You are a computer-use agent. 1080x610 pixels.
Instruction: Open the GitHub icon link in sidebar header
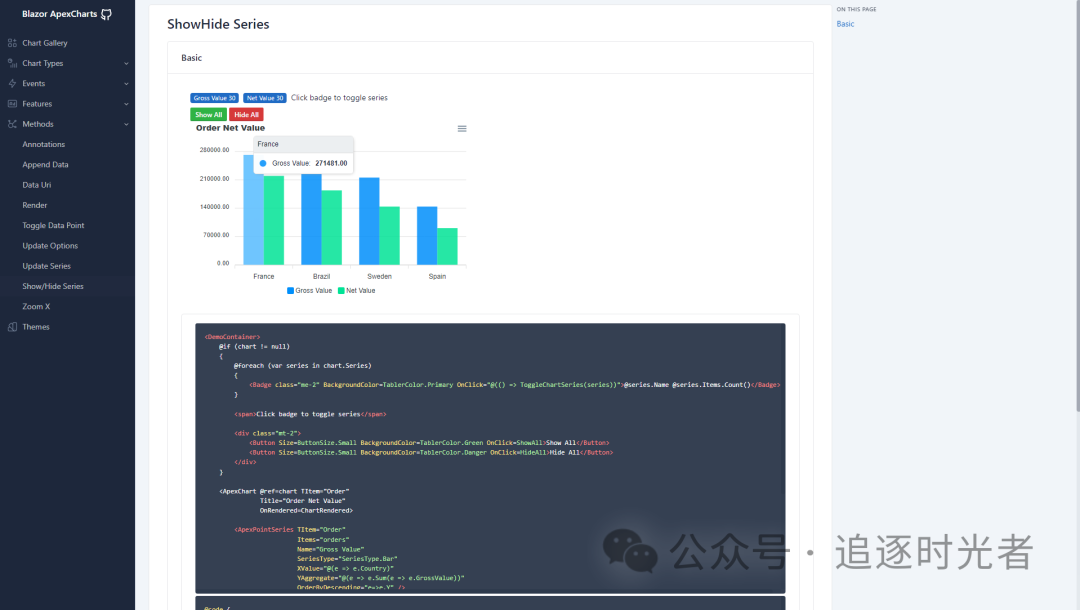click(106, 15)
